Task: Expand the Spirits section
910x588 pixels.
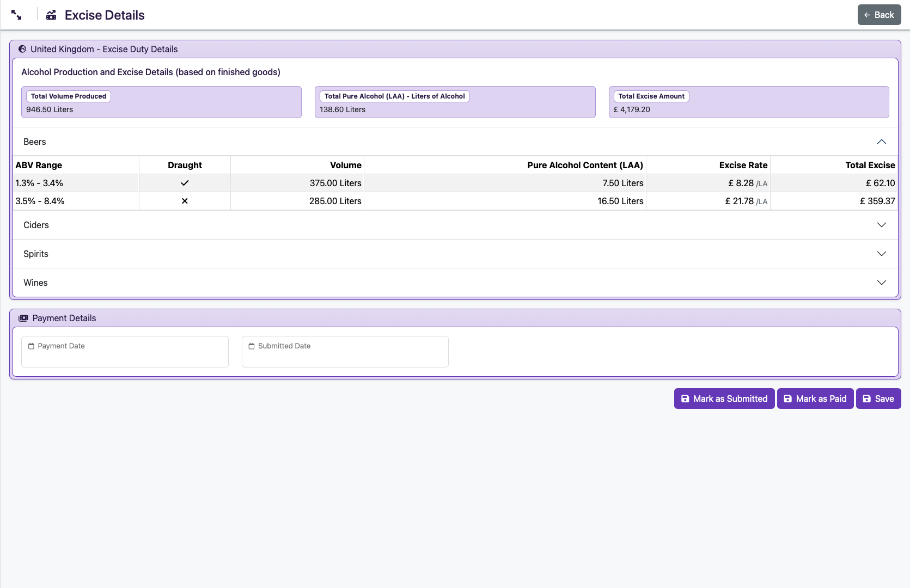Action: coord(881,254)
